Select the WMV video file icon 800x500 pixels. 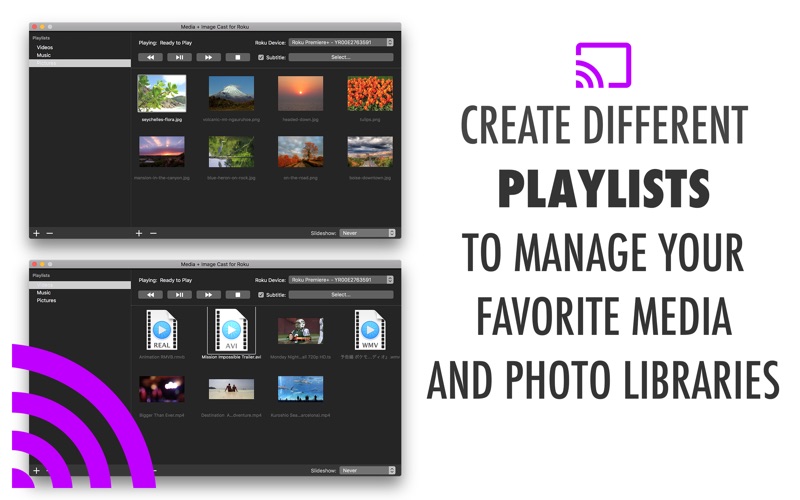(x=370, y=330)
